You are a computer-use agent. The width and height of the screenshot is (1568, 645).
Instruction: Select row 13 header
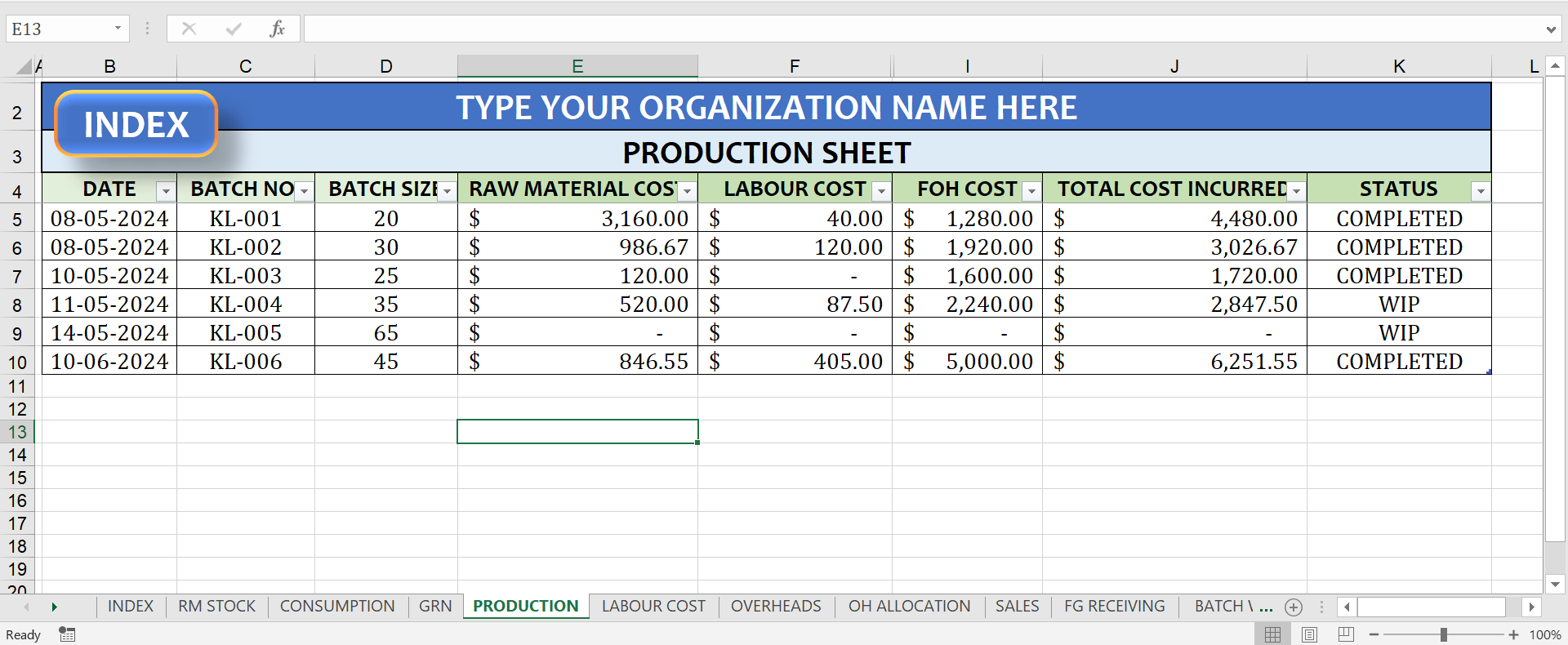[x=17, y=432]
